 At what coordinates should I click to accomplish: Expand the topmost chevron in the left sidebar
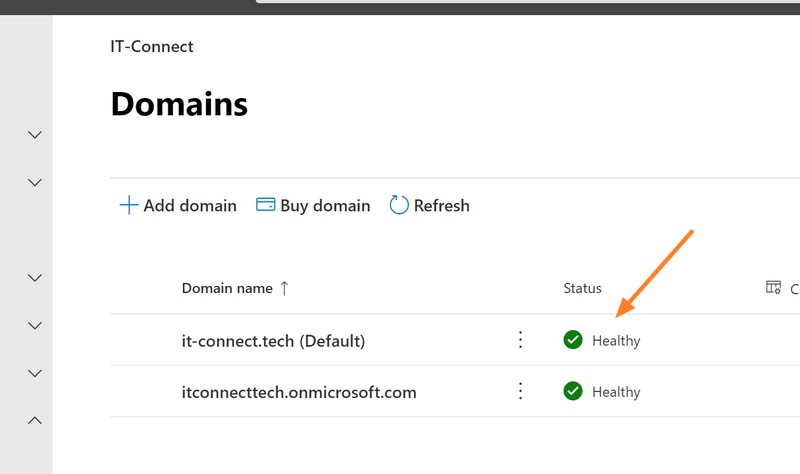coord(35,134)
